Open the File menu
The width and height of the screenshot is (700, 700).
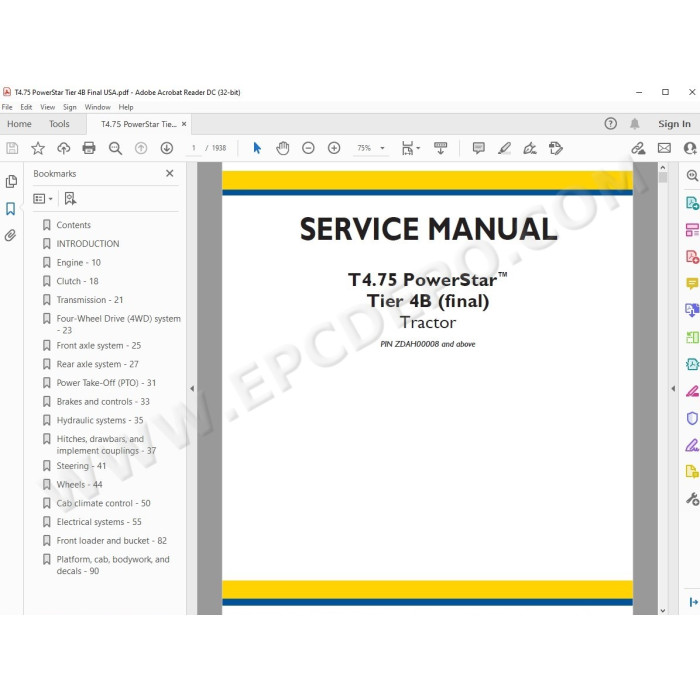(7, 107)
